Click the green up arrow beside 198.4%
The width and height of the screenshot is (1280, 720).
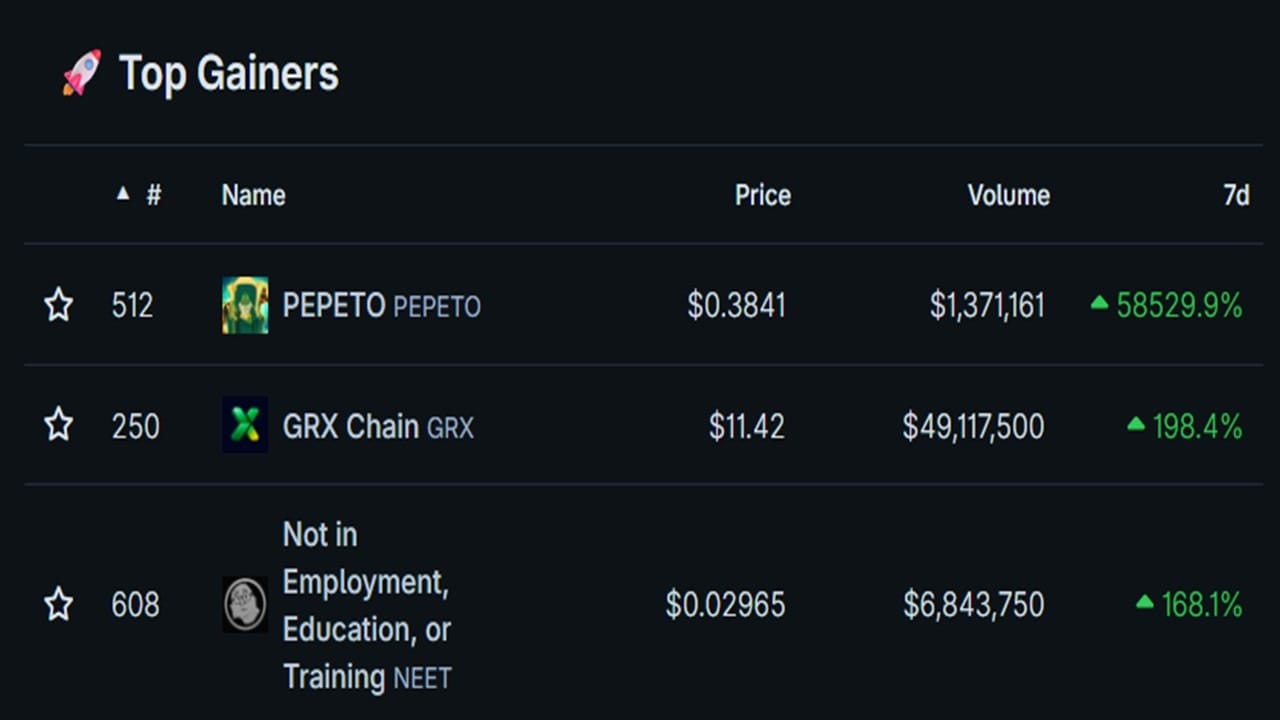pyautogui.click(x=1136, y=424)
